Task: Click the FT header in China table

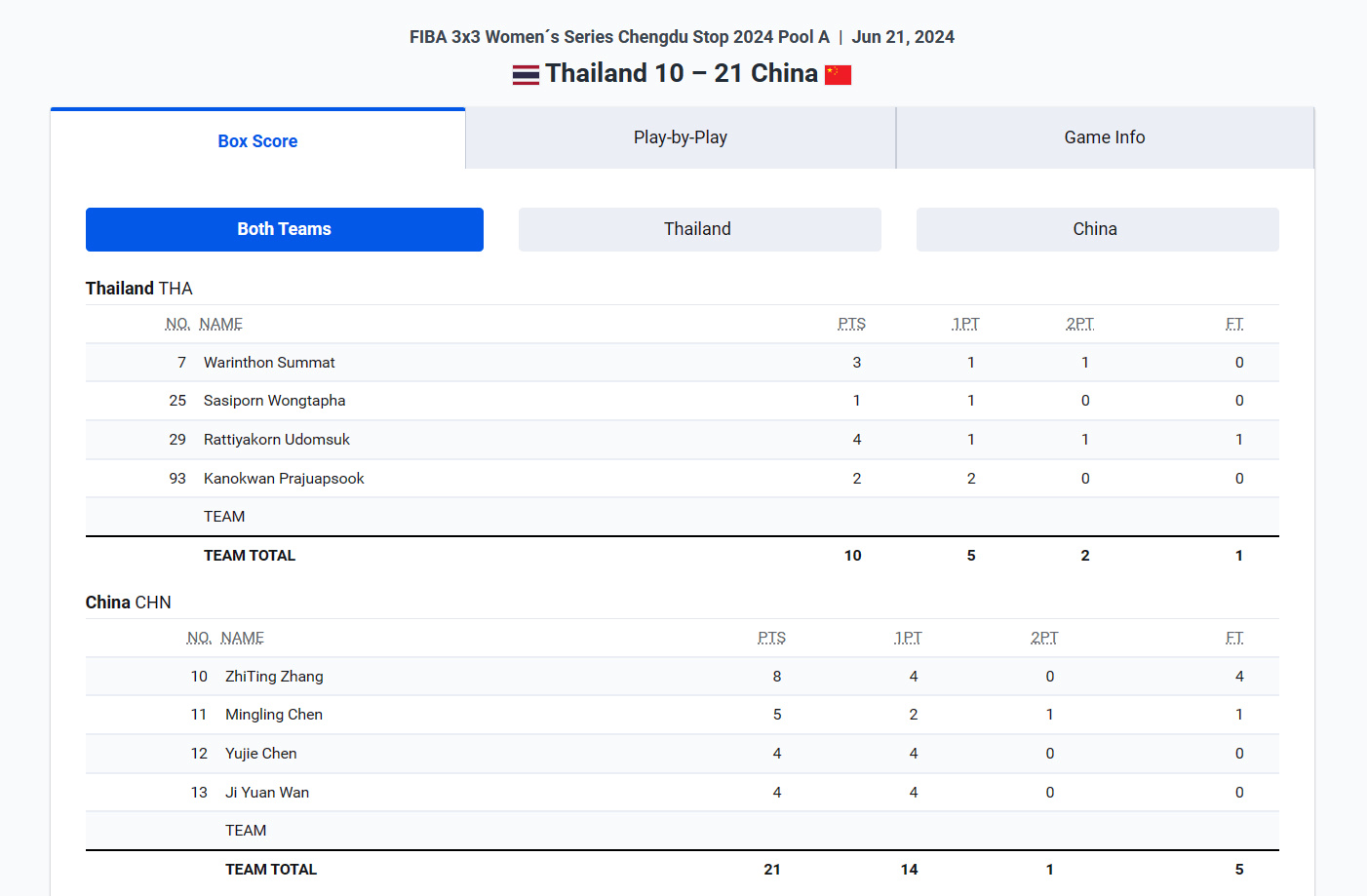Action: tap(1234, 638)
